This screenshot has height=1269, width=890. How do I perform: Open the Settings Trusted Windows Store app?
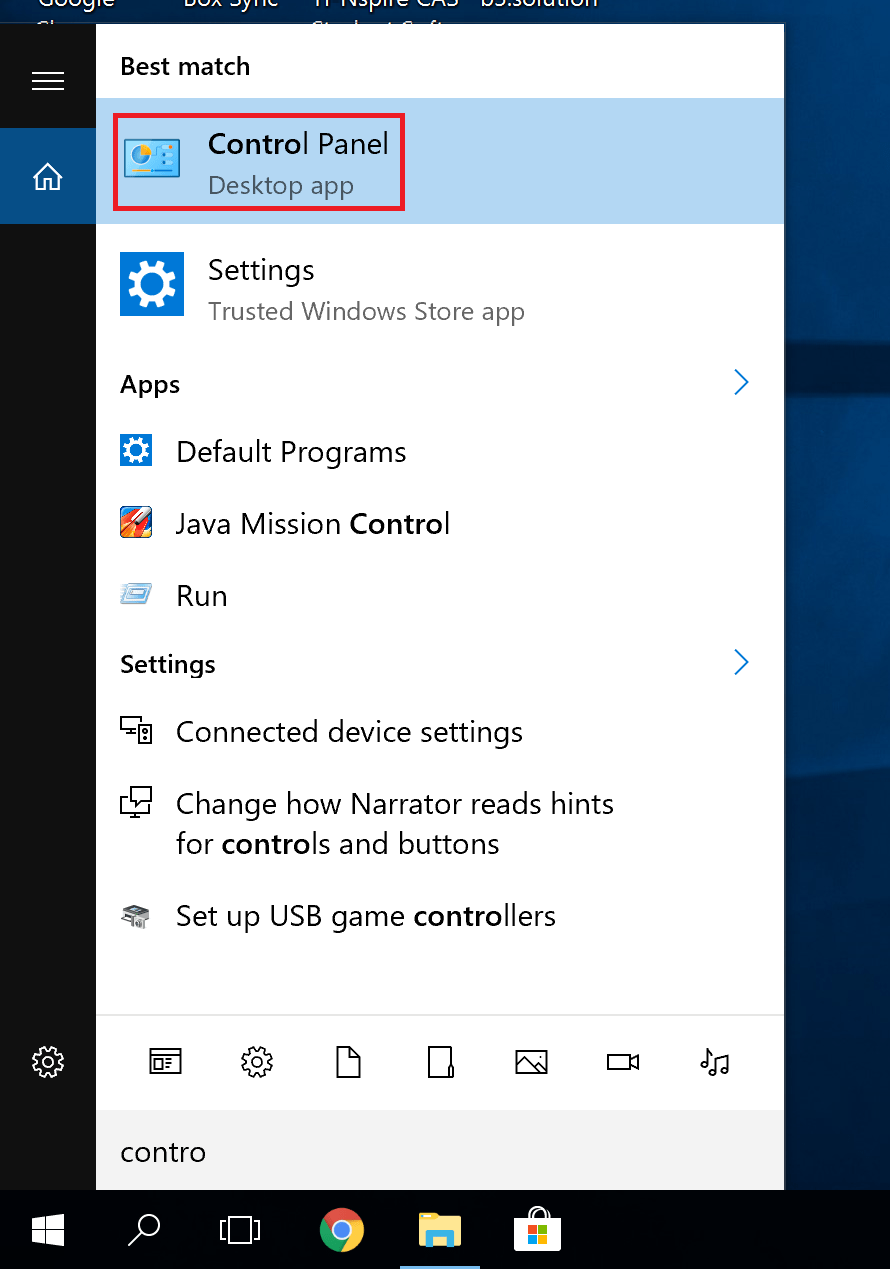pos(260,284)
